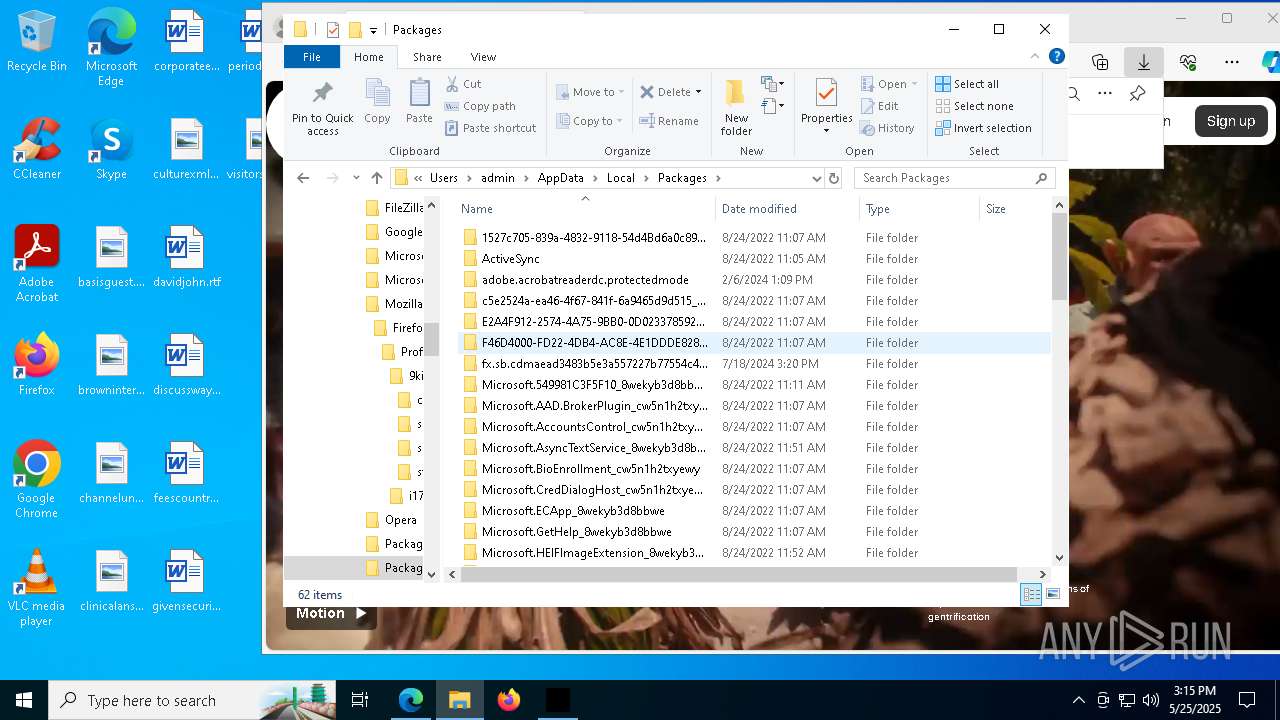The image size is (1280, 720).
Task: Open the File menu
Action: (x=312, y=57)
